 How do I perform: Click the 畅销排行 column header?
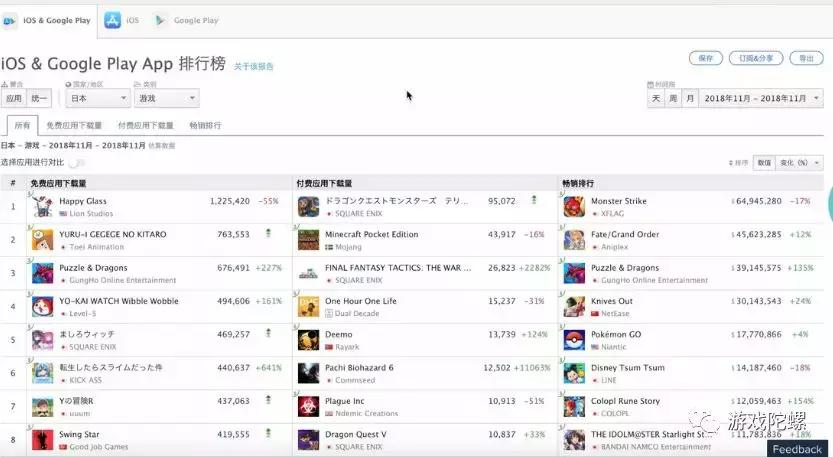(578, 183)
